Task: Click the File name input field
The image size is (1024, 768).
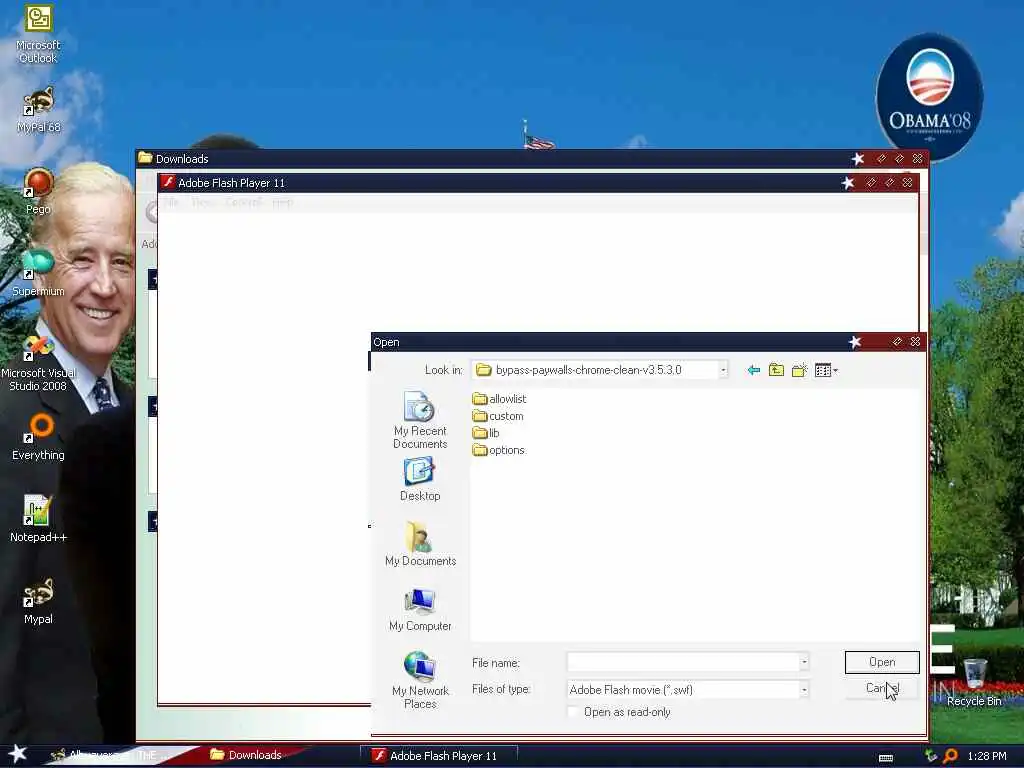Action: tap(683, 662)
